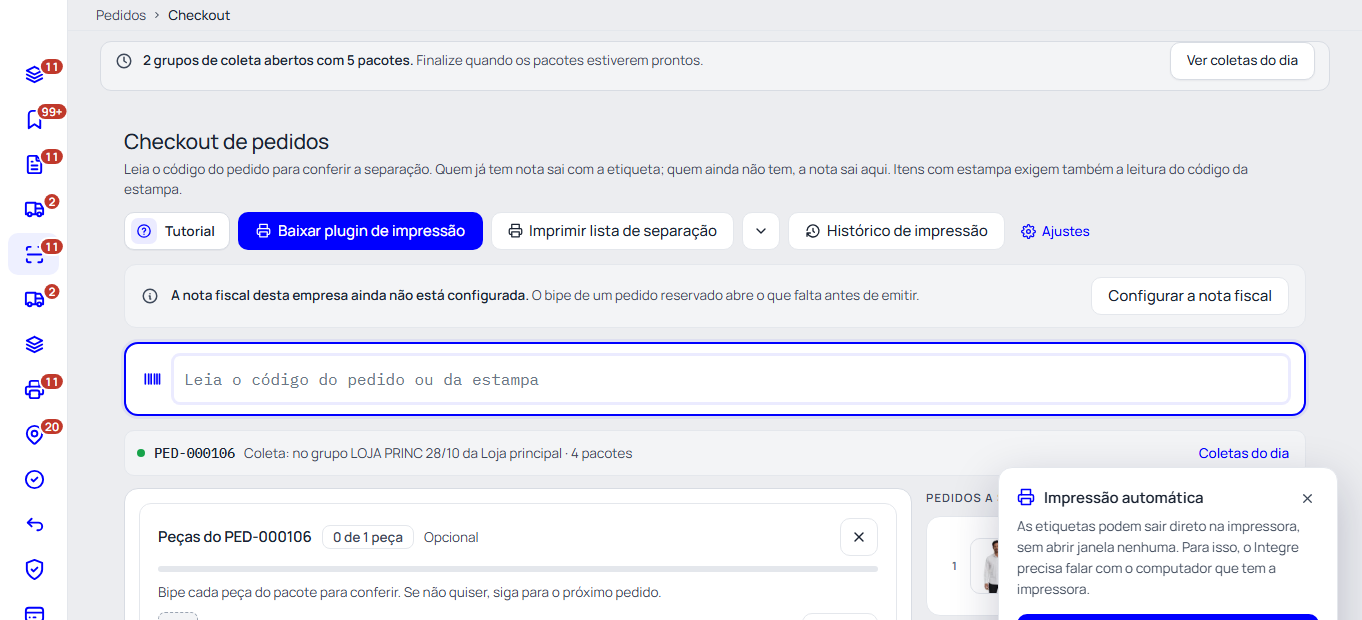Click the Checkout breadcrumb item
The image size is (1362, 620).
coord(199,15)
